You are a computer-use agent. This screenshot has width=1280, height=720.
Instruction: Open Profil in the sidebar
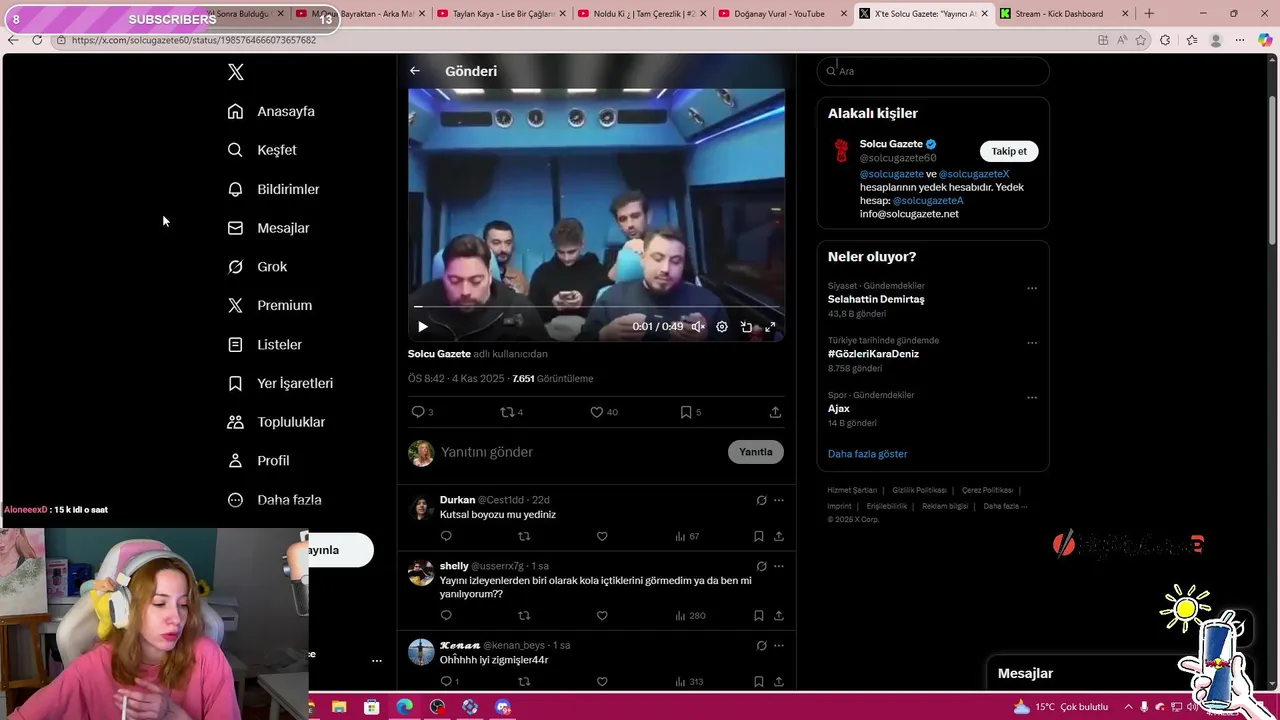coord(258,461)
